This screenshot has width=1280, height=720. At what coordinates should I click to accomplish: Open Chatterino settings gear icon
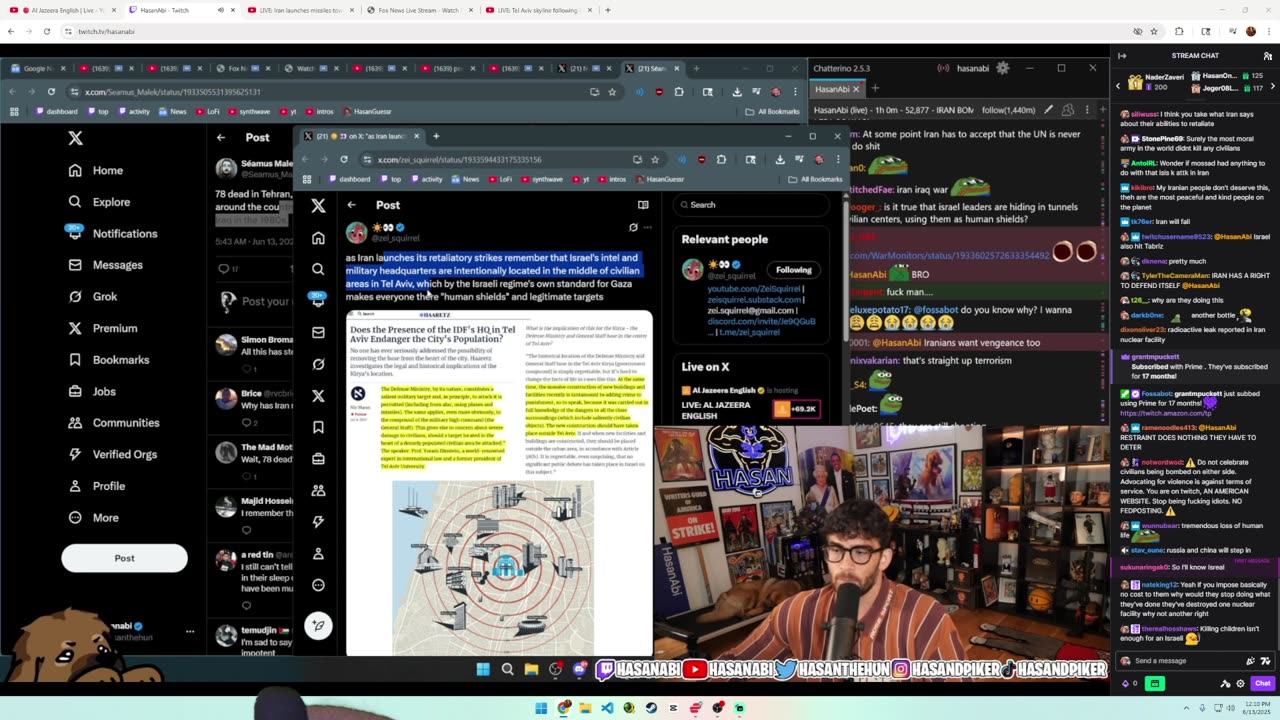point(1003,68)
